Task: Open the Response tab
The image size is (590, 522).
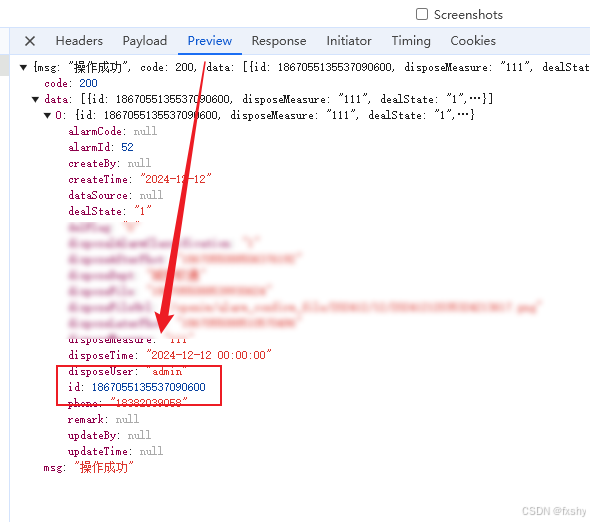Action: coord(279,41)
